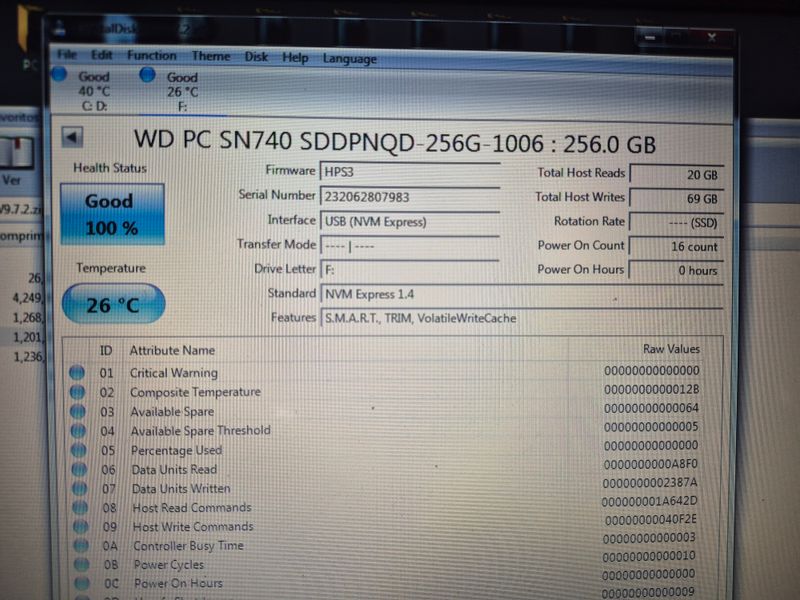Click the Total Host Writes value 69 GB
The height and width of the screenshot is (600, 800).
point(677,198)
